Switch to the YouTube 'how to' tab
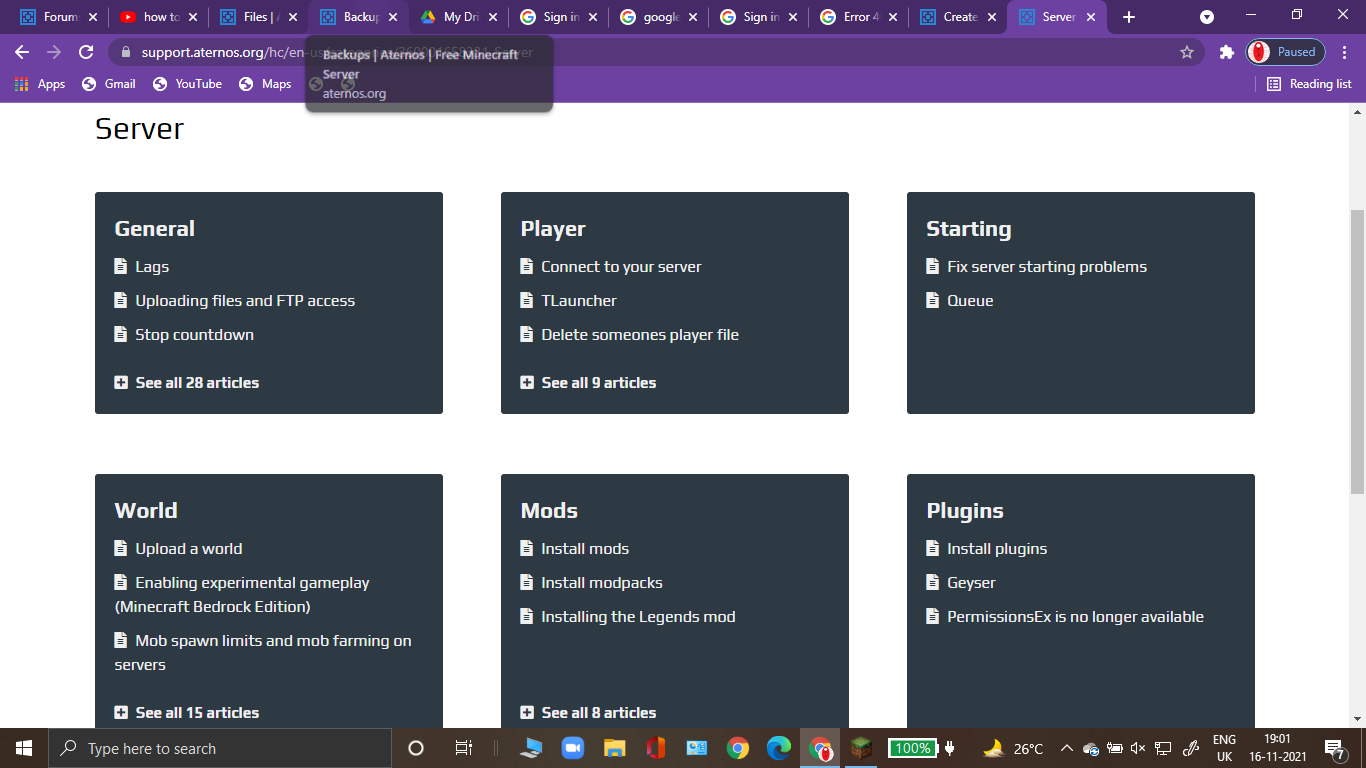Screen dimensions: 1366x768 coord(158,17)
